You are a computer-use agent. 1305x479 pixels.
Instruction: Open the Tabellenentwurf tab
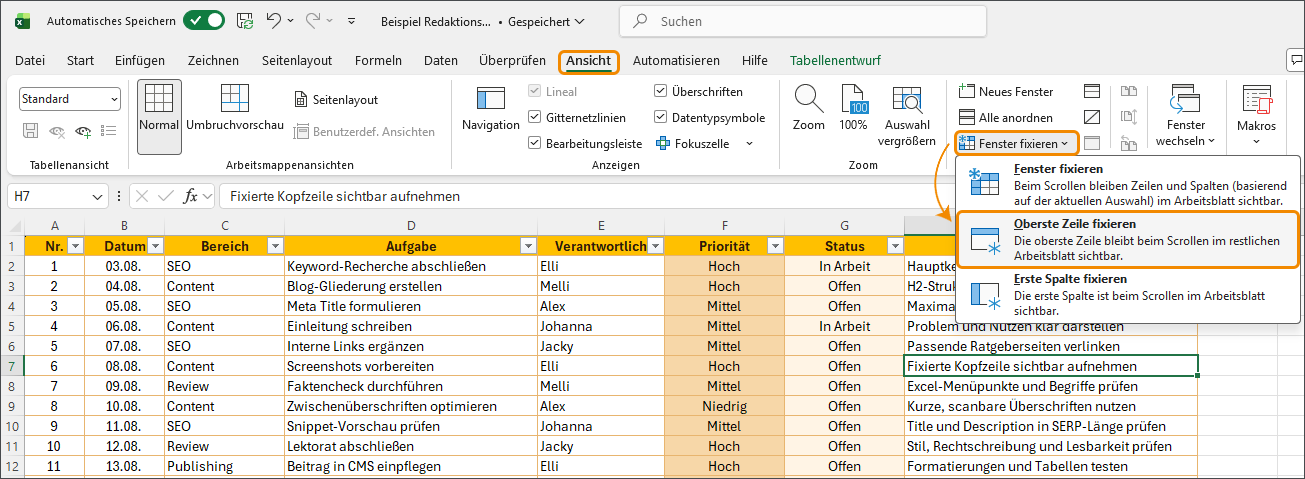(x=835, y=60)
